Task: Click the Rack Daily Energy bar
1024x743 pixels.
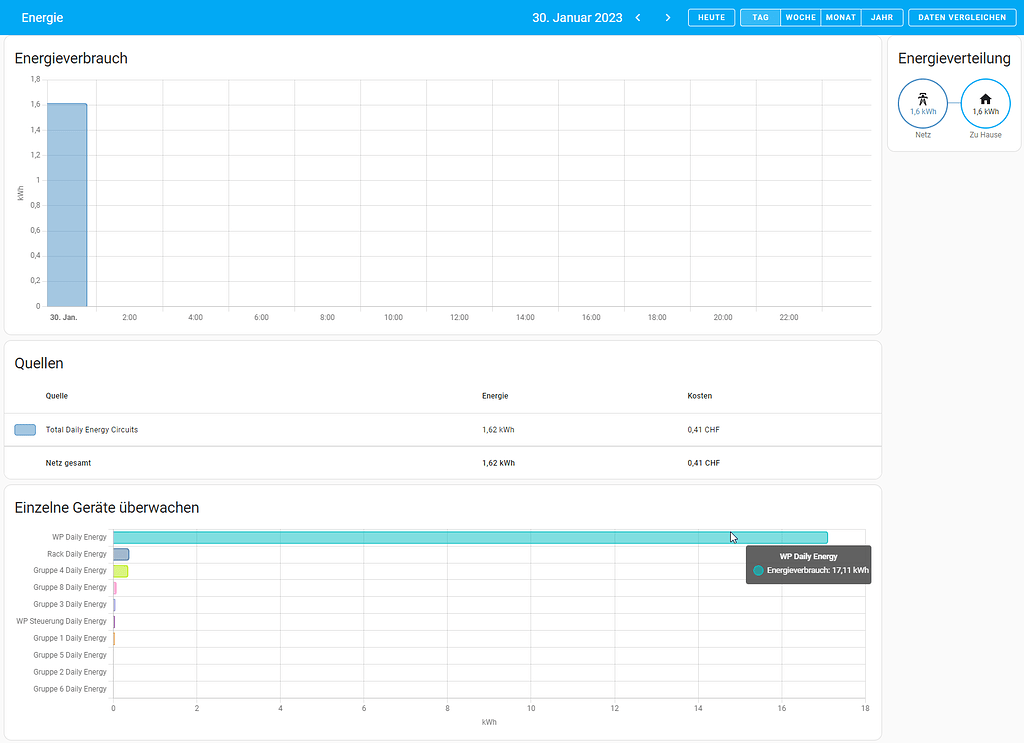Action: pos(119,554)
